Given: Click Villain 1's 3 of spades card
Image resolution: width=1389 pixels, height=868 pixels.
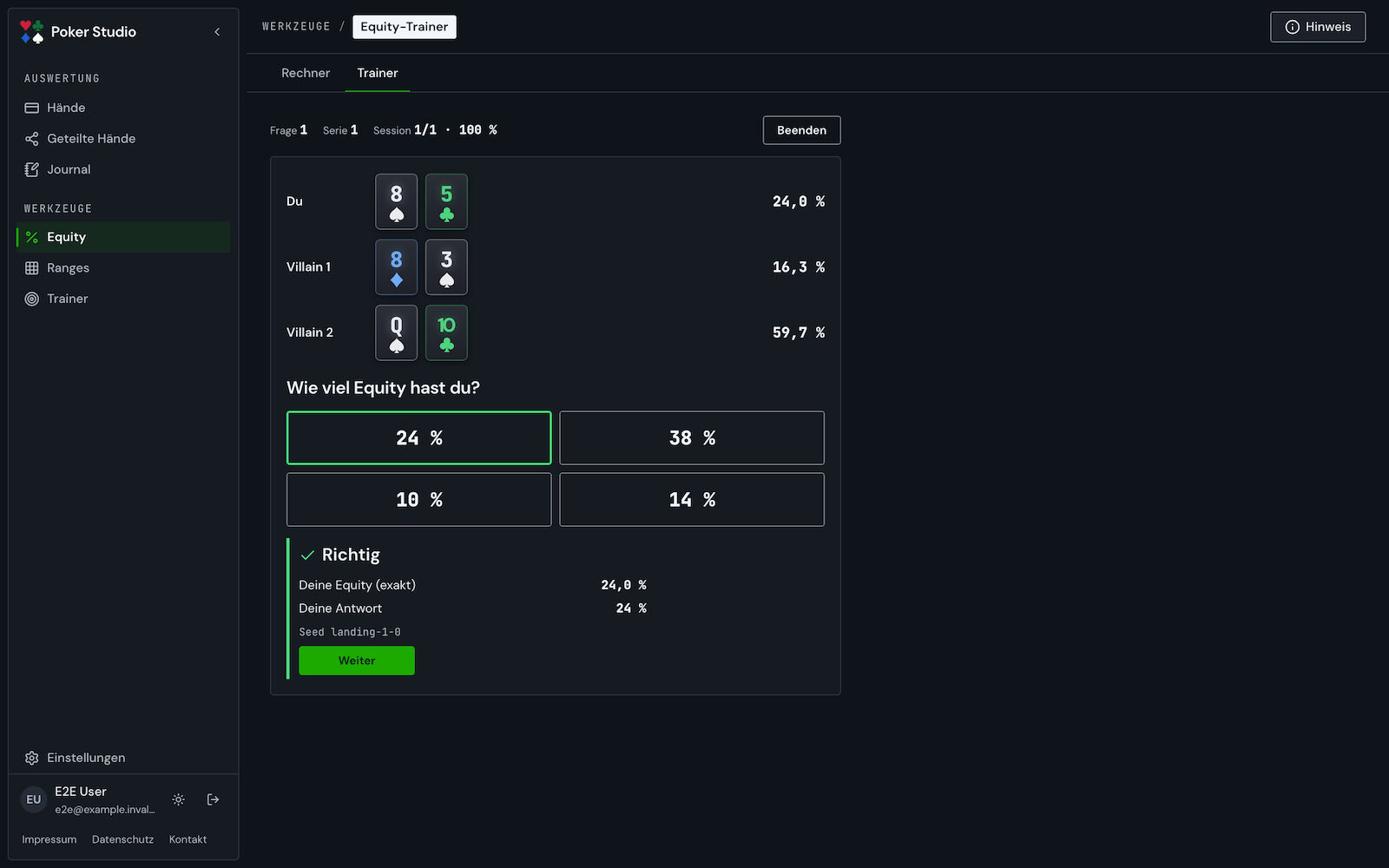Looking at the screenshot, I should [446, 267].
